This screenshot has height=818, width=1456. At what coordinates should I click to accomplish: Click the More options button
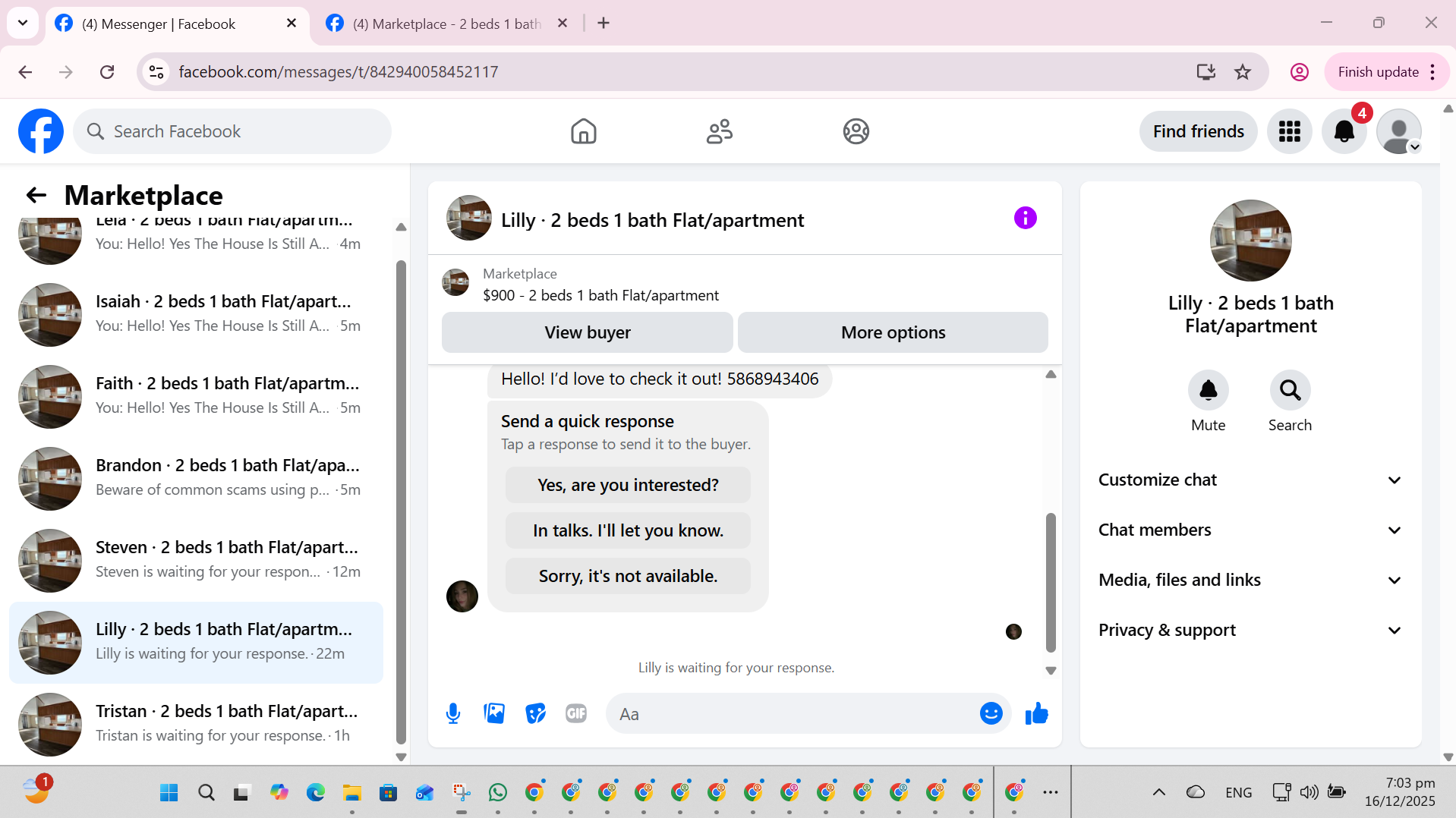coord(893,332)
